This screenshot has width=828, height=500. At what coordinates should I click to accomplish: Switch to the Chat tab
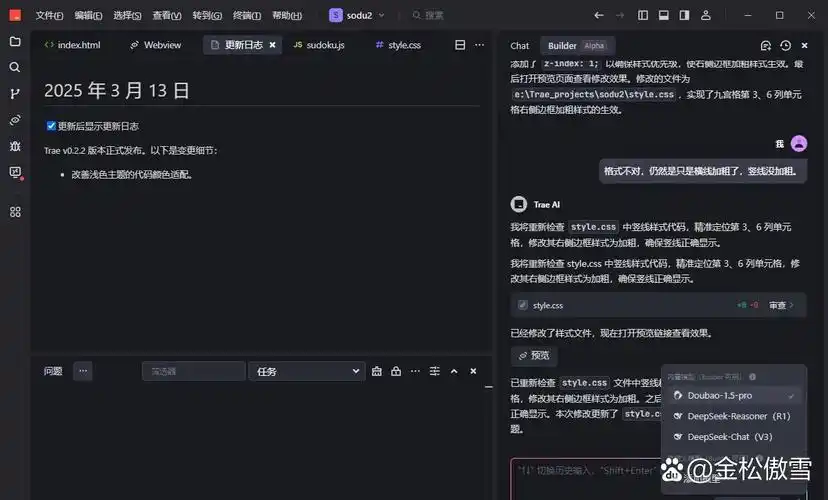[x=519, y=45]
